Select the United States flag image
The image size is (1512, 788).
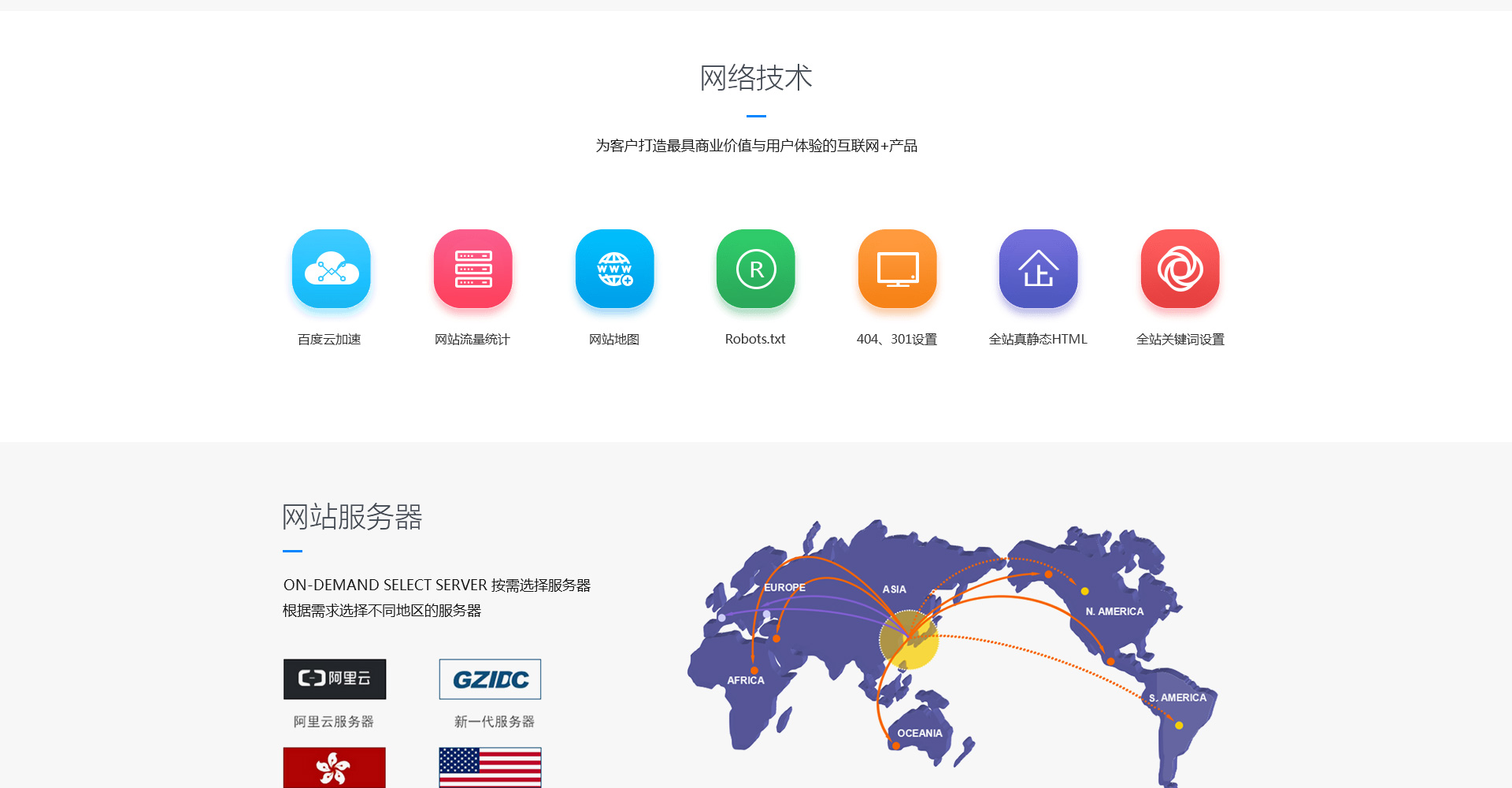coord(490,768)
